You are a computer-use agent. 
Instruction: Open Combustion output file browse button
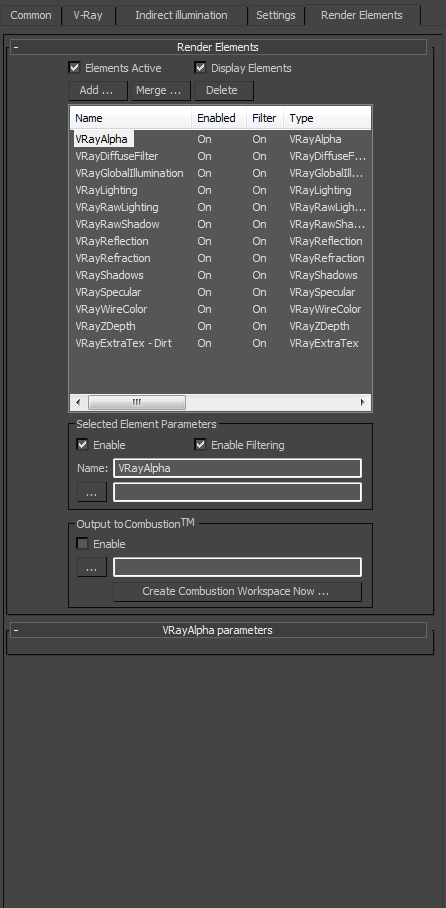[x=92, y=568]
